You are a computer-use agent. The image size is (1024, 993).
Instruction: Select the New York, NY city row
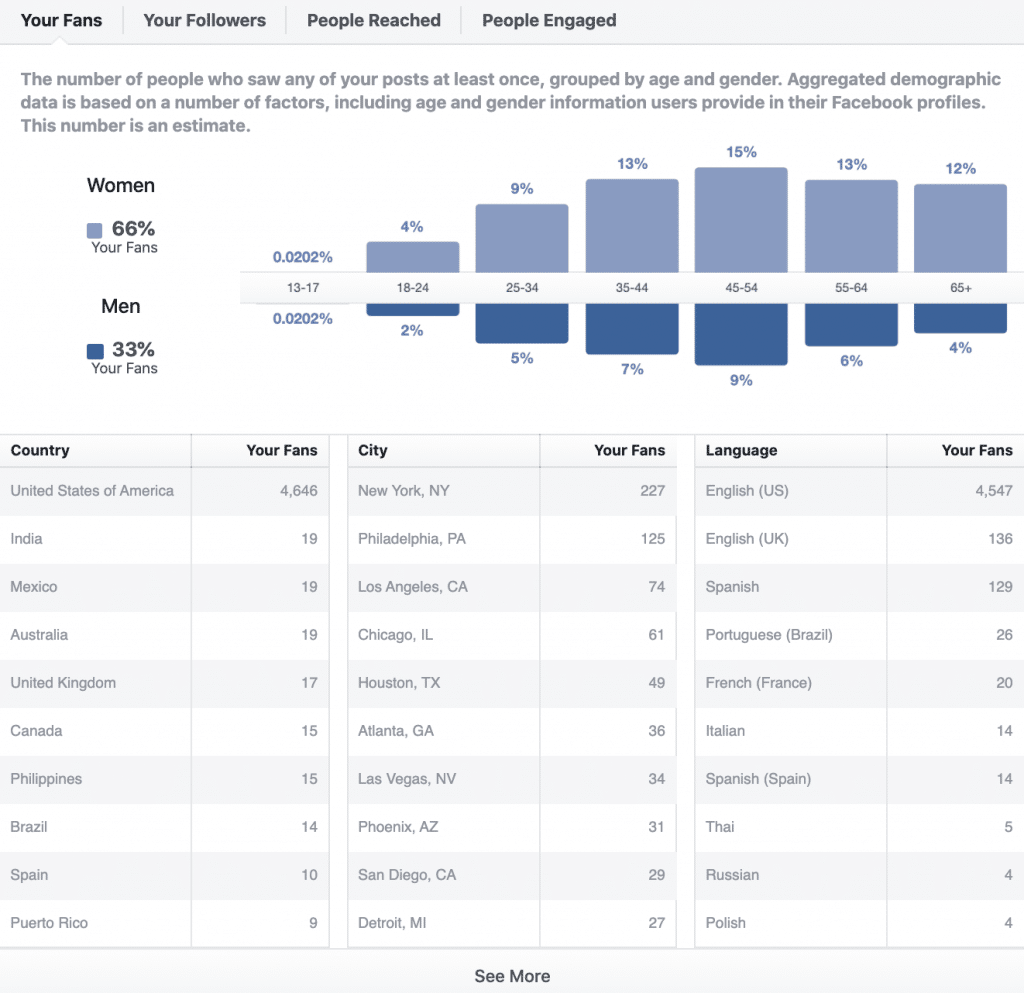511,491
